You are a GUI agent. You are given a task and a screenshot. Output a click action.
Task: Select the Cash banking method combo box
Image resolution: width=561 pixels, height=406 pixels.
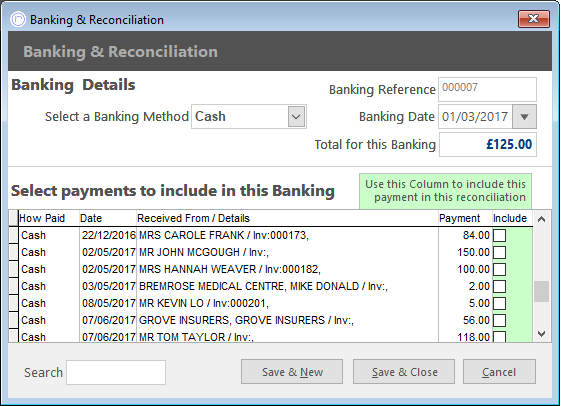tap(249, 117)
